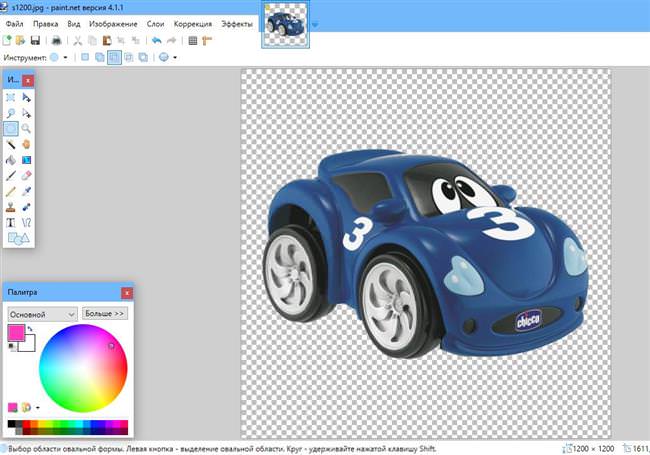Select the blue car image thumbnail
This screenshot has width=650, height=455.
[285, 24]
